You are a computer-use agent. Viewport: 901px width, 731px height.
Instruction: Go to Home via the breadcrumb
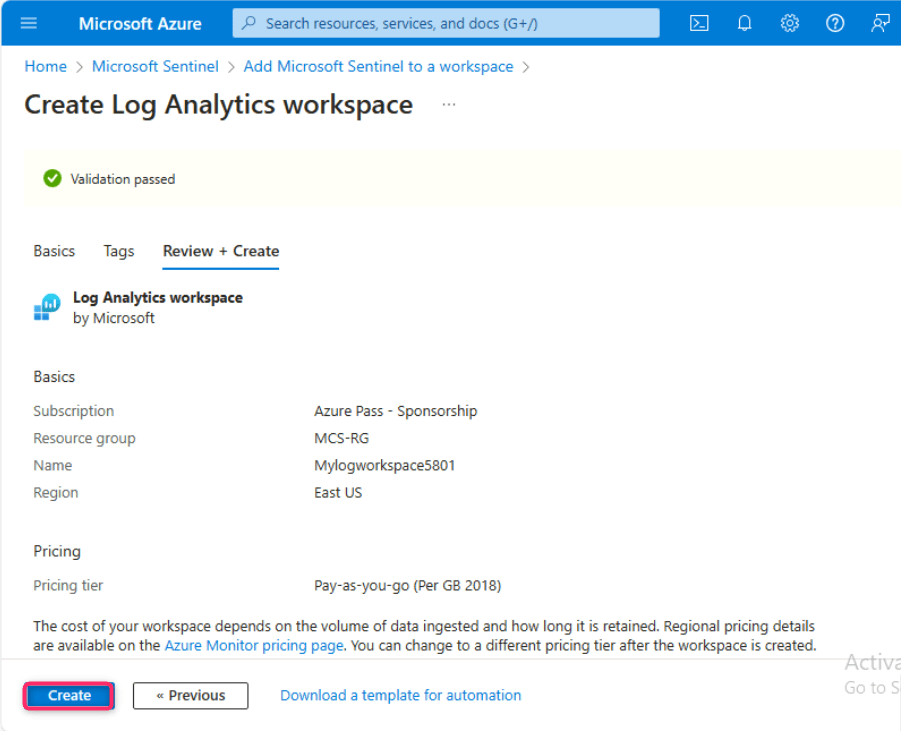(45, 67)
